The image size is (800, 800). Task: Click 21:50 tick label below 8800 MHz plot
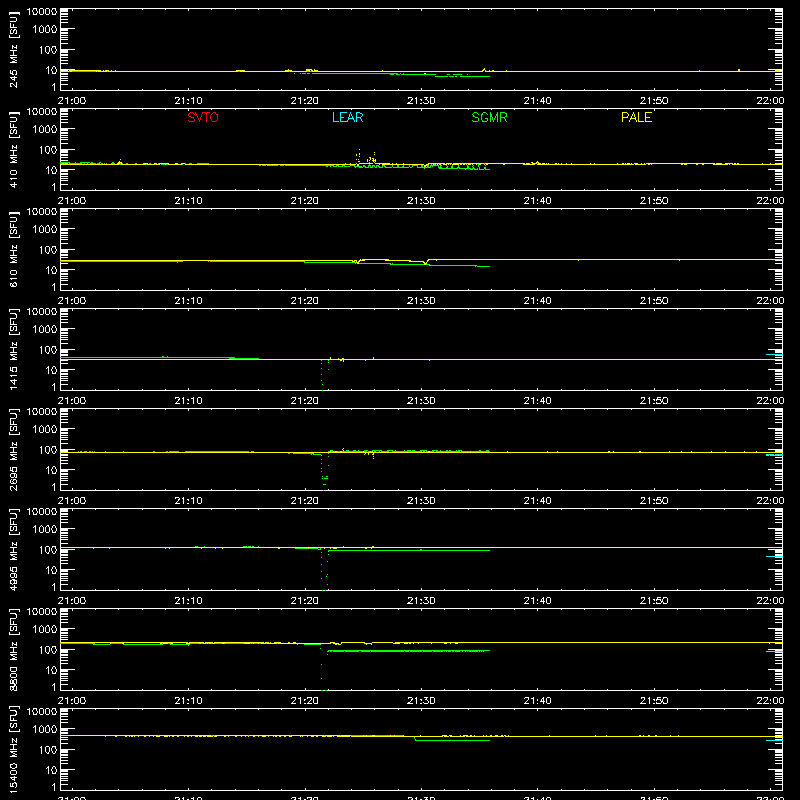(654, 701)
